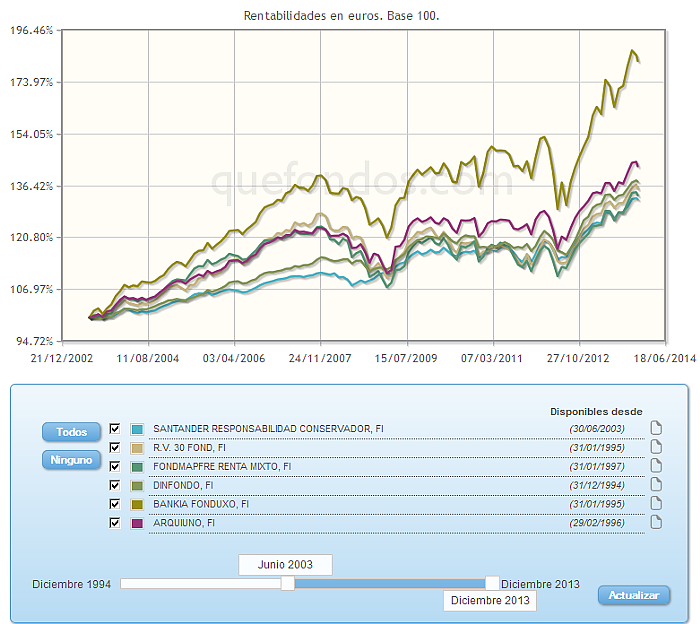700x624 pixels.
Task: Click the right date range slider handle
Action: point(492,583)
